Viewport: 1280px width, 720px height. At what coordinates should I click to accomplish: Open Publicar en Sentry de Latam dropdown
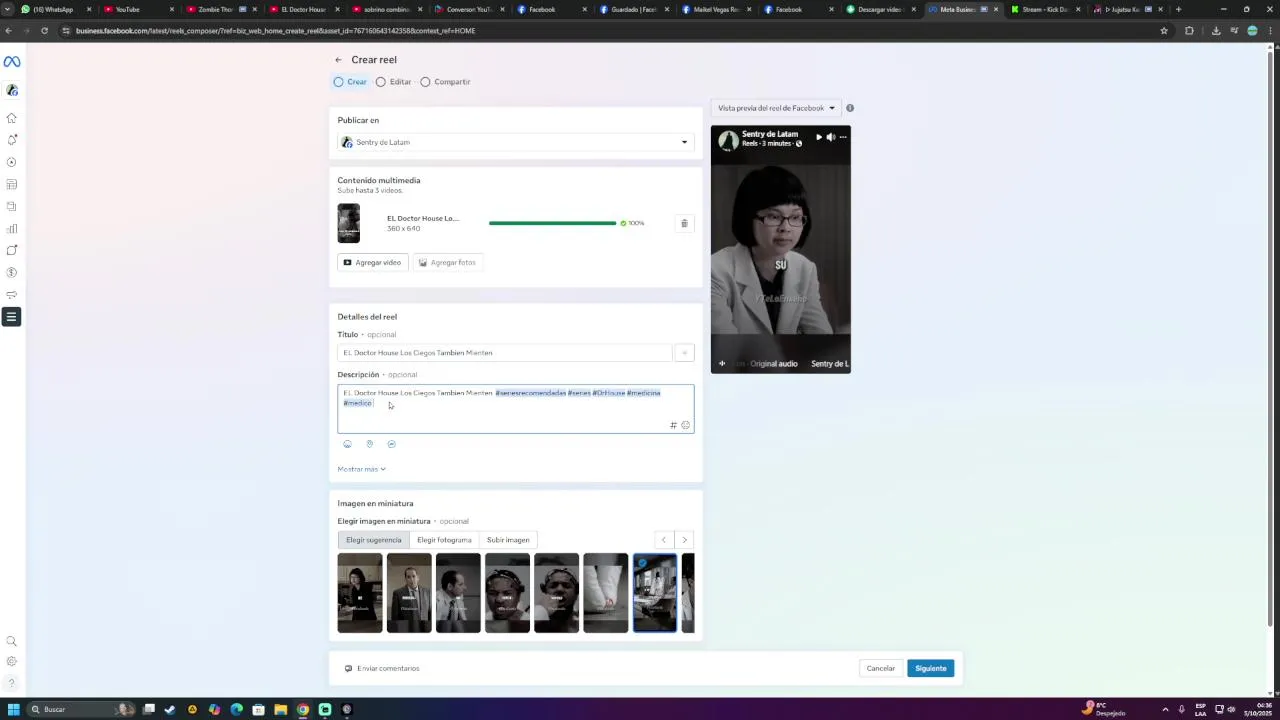pyautogui.click(x=515, y=142)
